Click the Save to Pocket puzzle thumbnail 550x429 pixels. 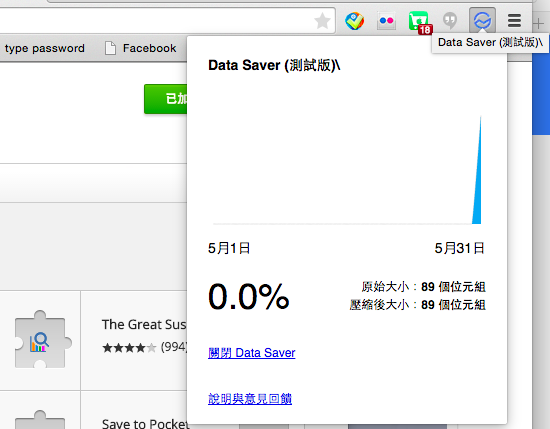pos(40,419)
